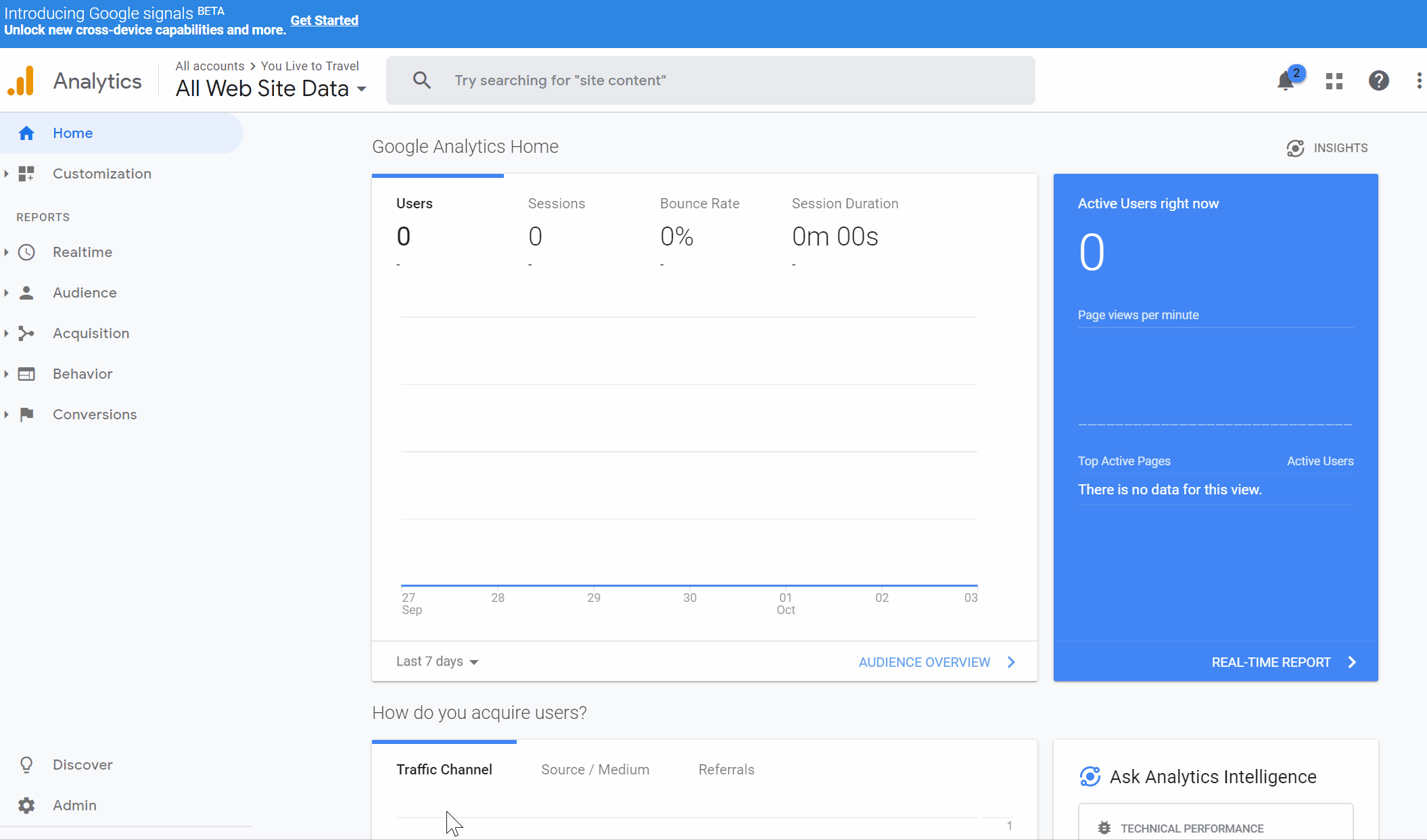Click the Admin gear icon

[x=26, y=806]
